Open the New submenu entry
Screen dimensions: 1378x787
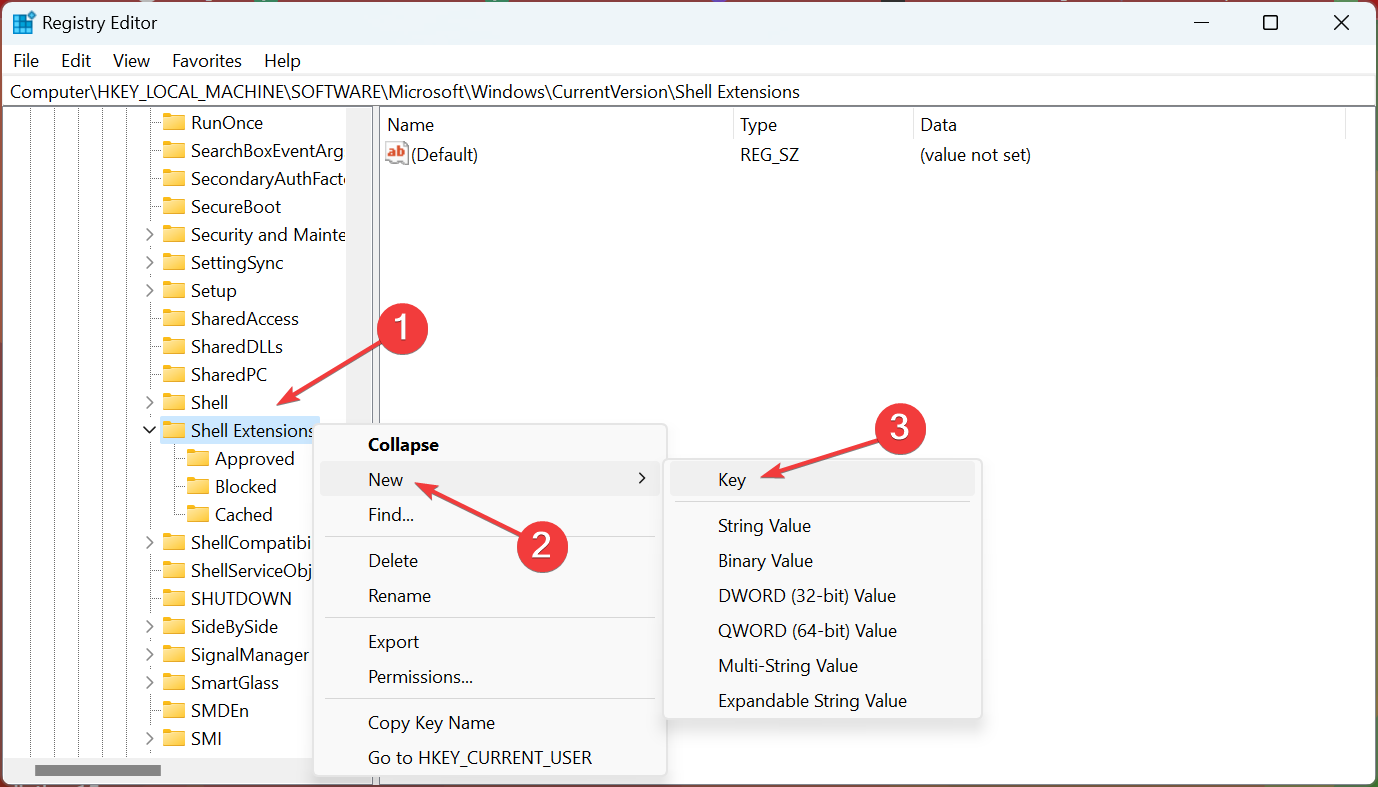[x=490, y=479]
